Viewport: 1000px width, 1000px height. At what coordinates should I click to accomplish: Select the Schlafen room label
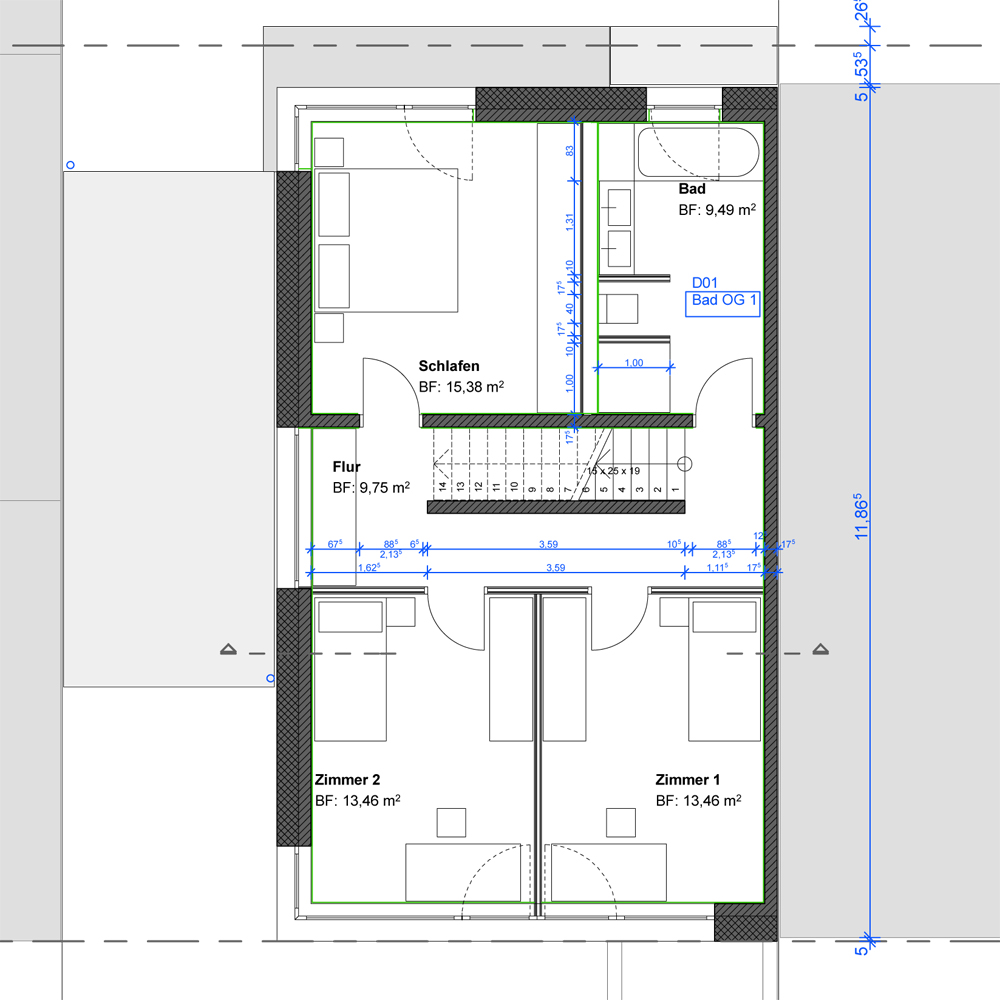click(449, 366)
